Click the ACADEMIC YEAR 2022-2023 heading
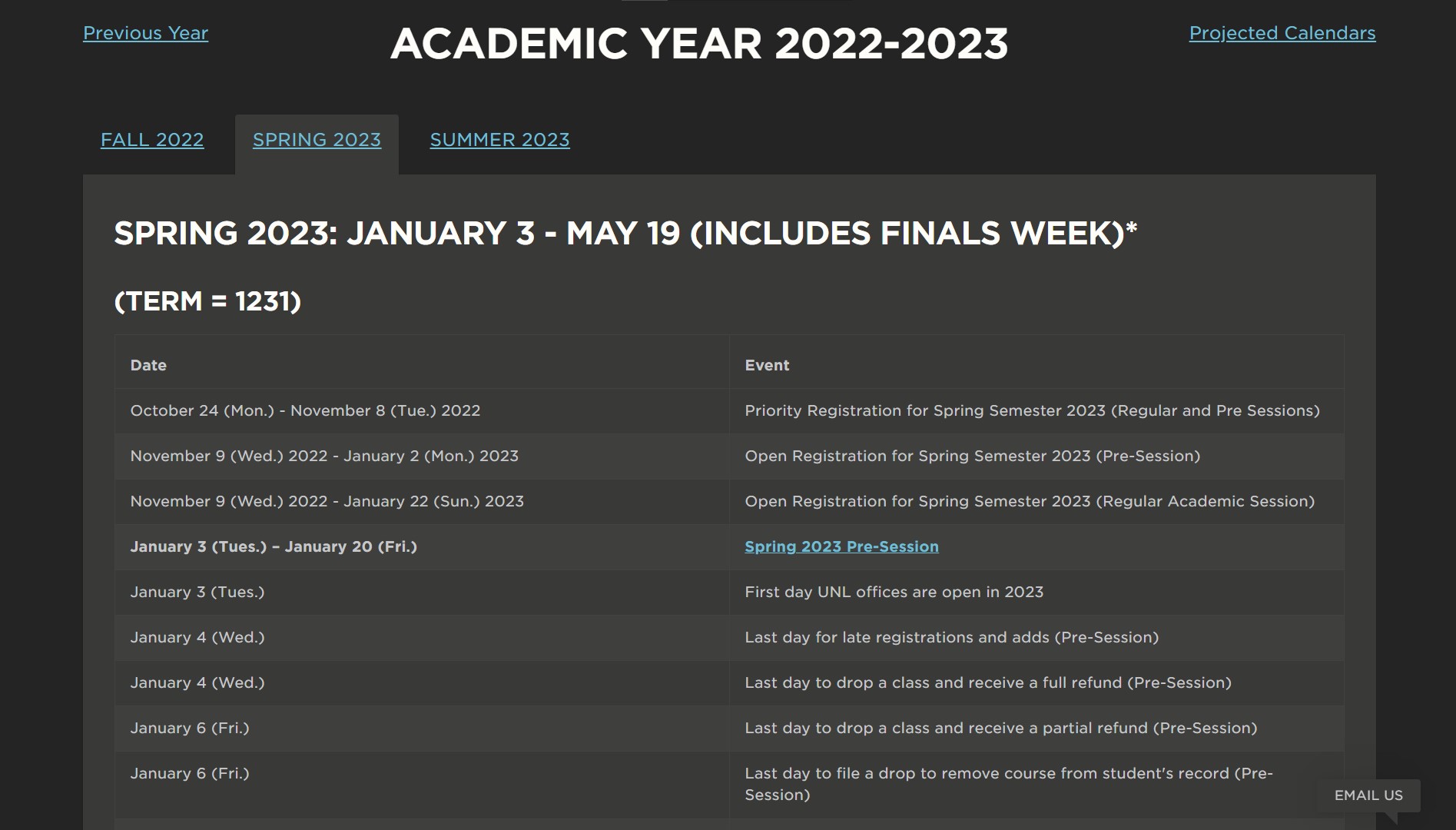 tap(700, 46)
